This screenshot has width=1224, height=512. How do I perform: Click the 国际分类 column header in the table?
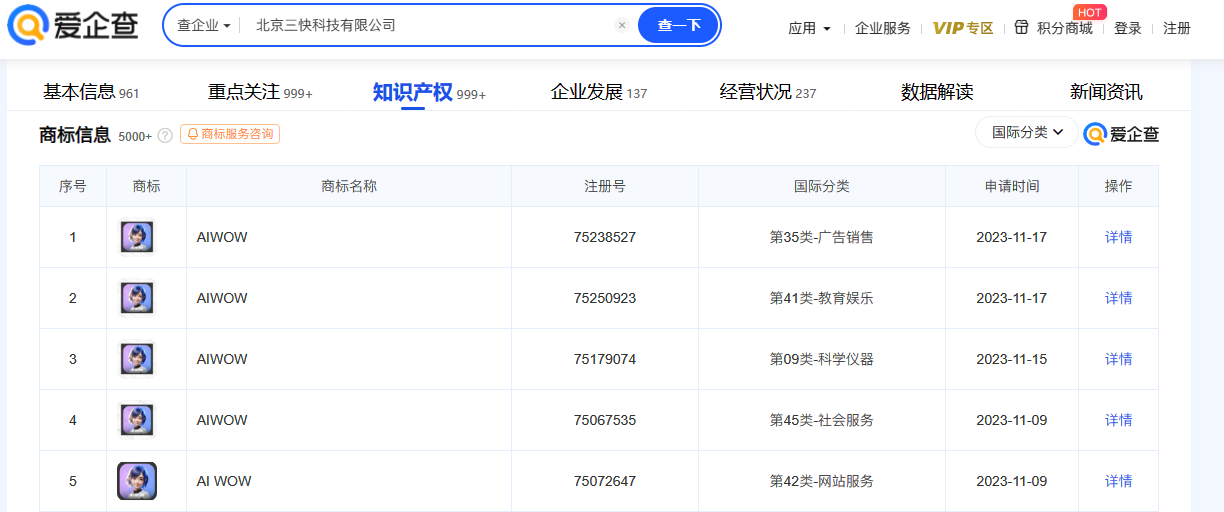point(822,186)
